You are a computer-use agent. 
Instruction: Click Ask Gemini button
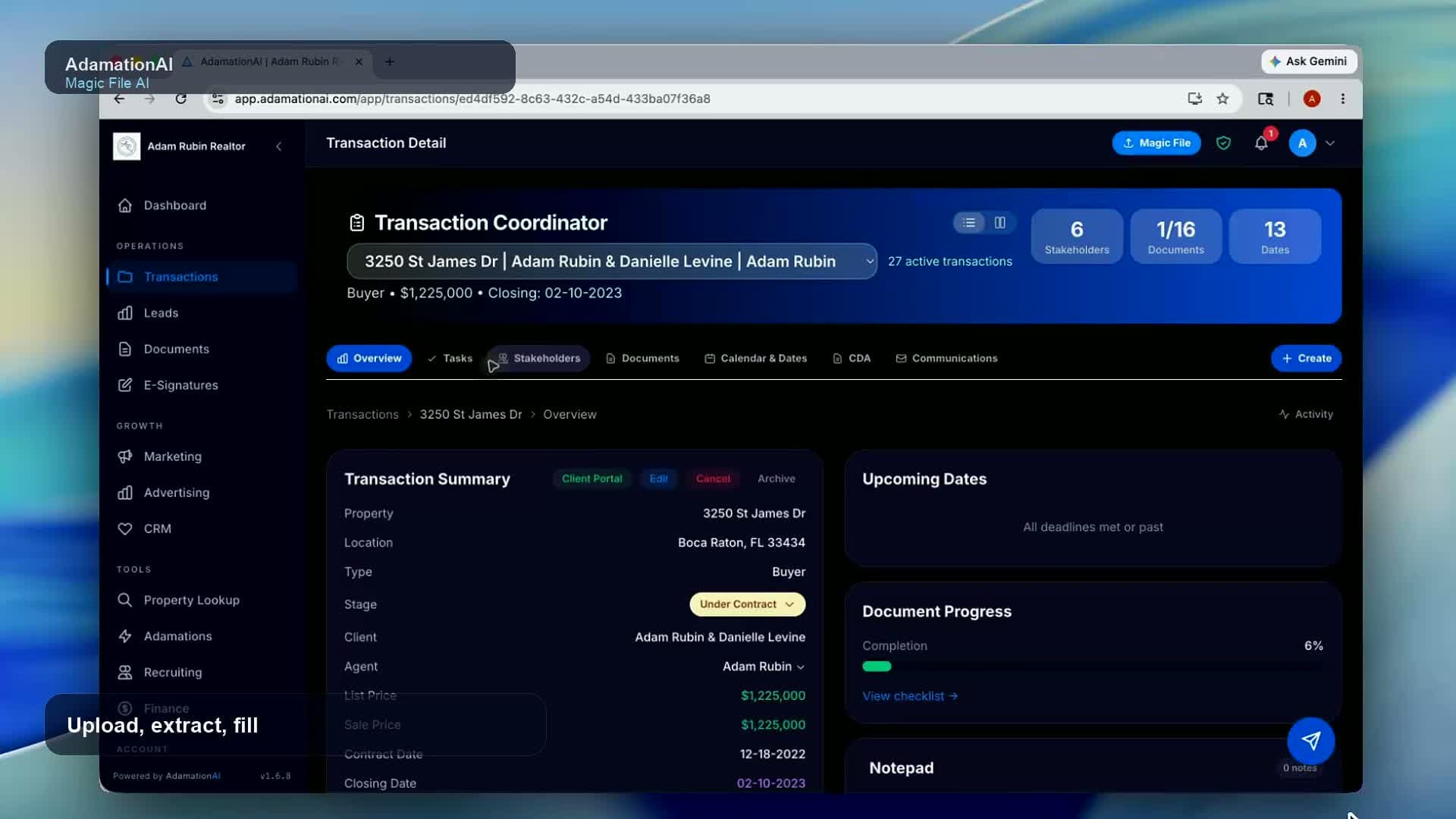click(1309, 61)
